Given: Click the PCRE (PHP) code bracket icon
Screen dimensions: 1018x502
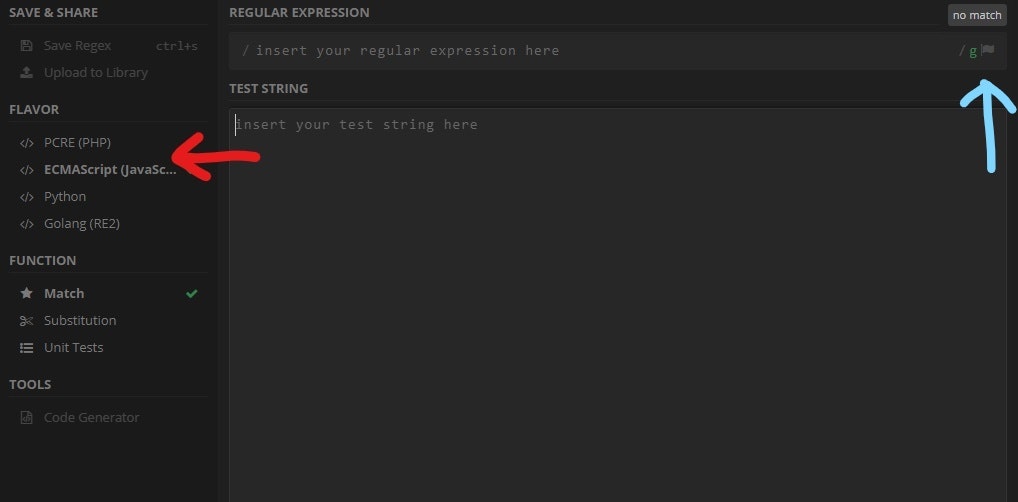Looking at the screenshot, I should pos(26,143).
